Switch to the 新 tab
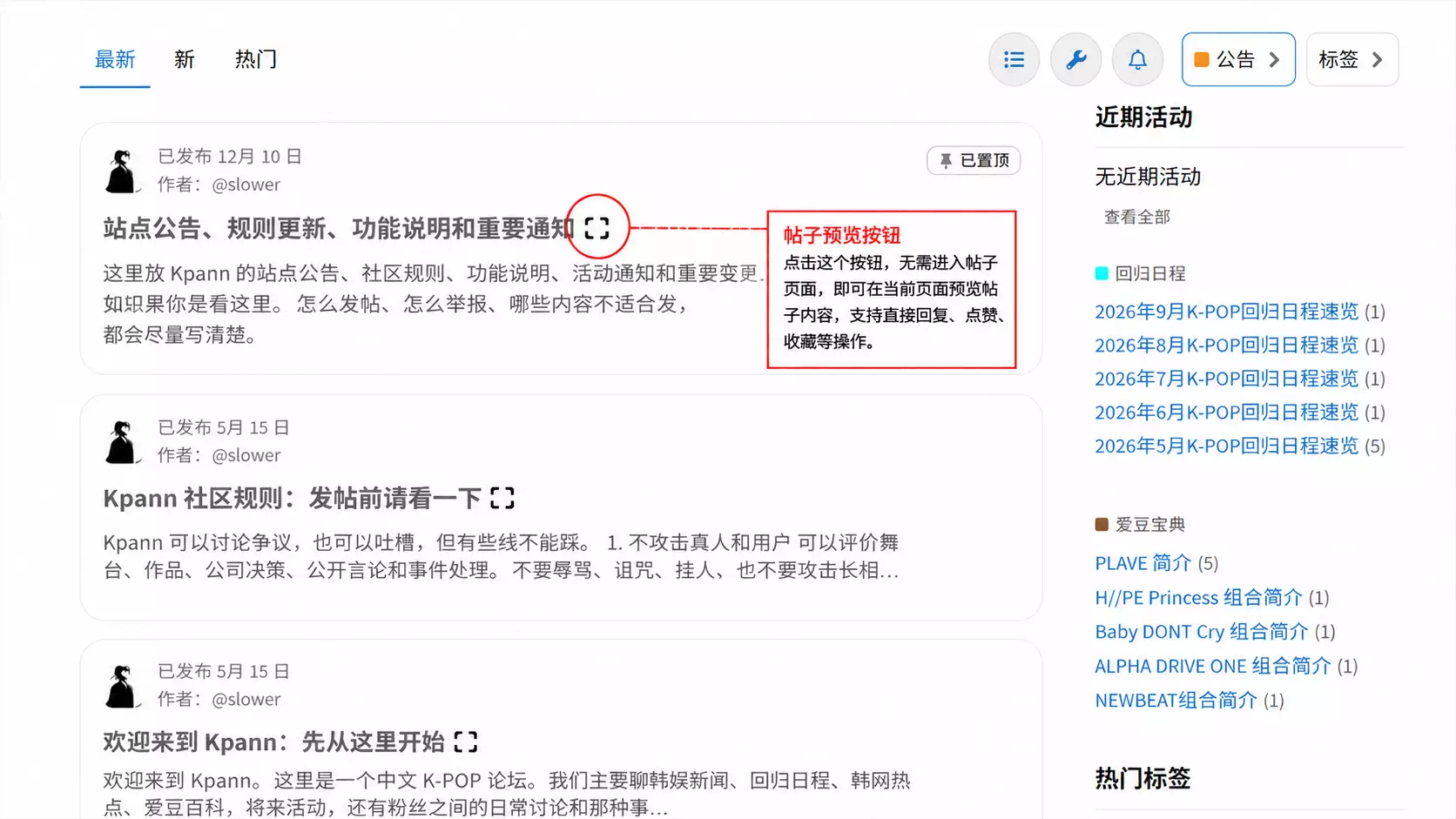 point(184,59)
